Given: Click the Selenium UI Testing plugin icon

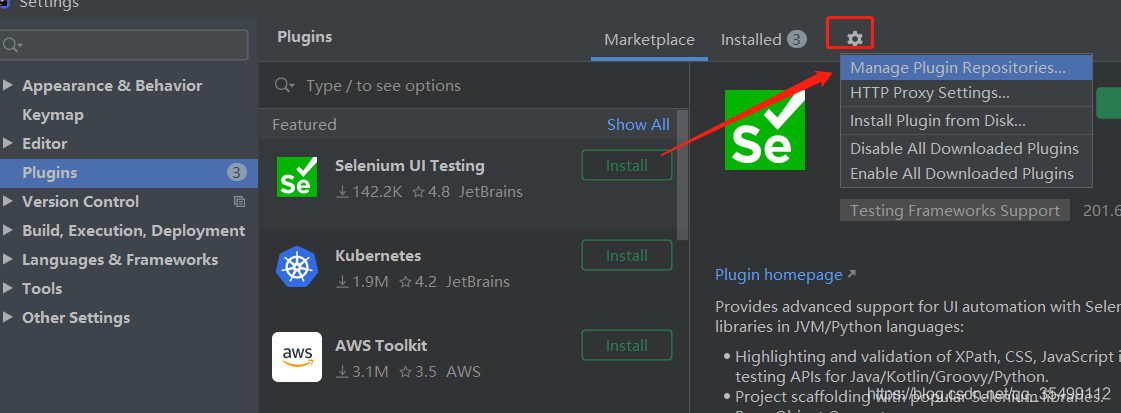Looking at the screenshot, I should [297, 177].
